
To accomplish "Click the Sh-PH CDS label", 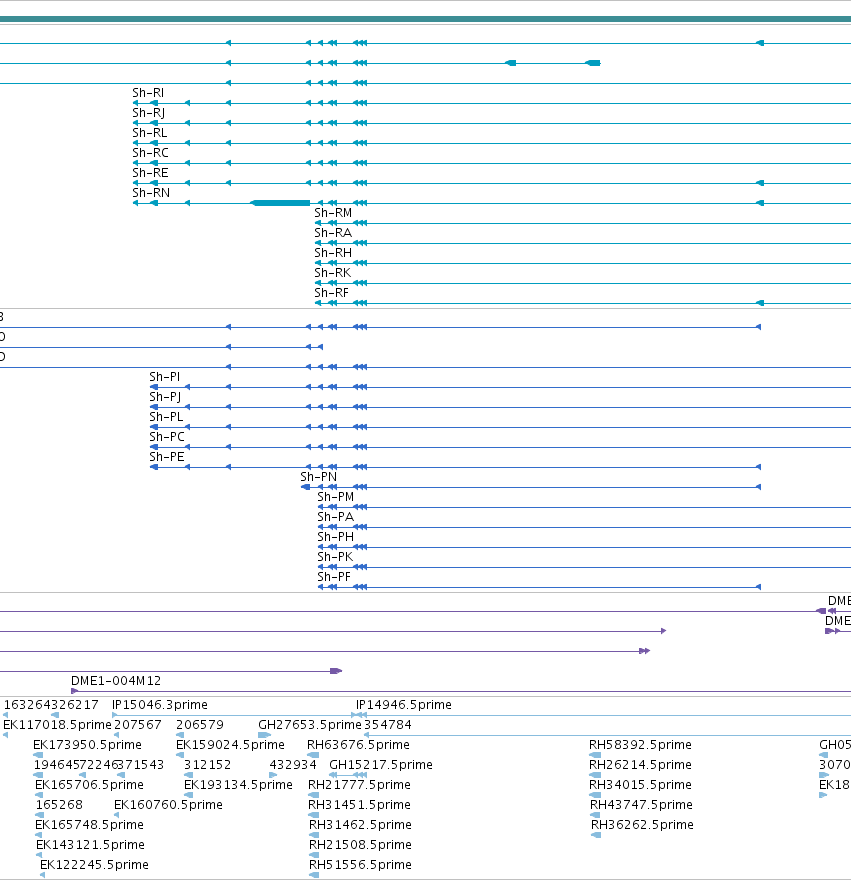I will [x=336, y=537].
